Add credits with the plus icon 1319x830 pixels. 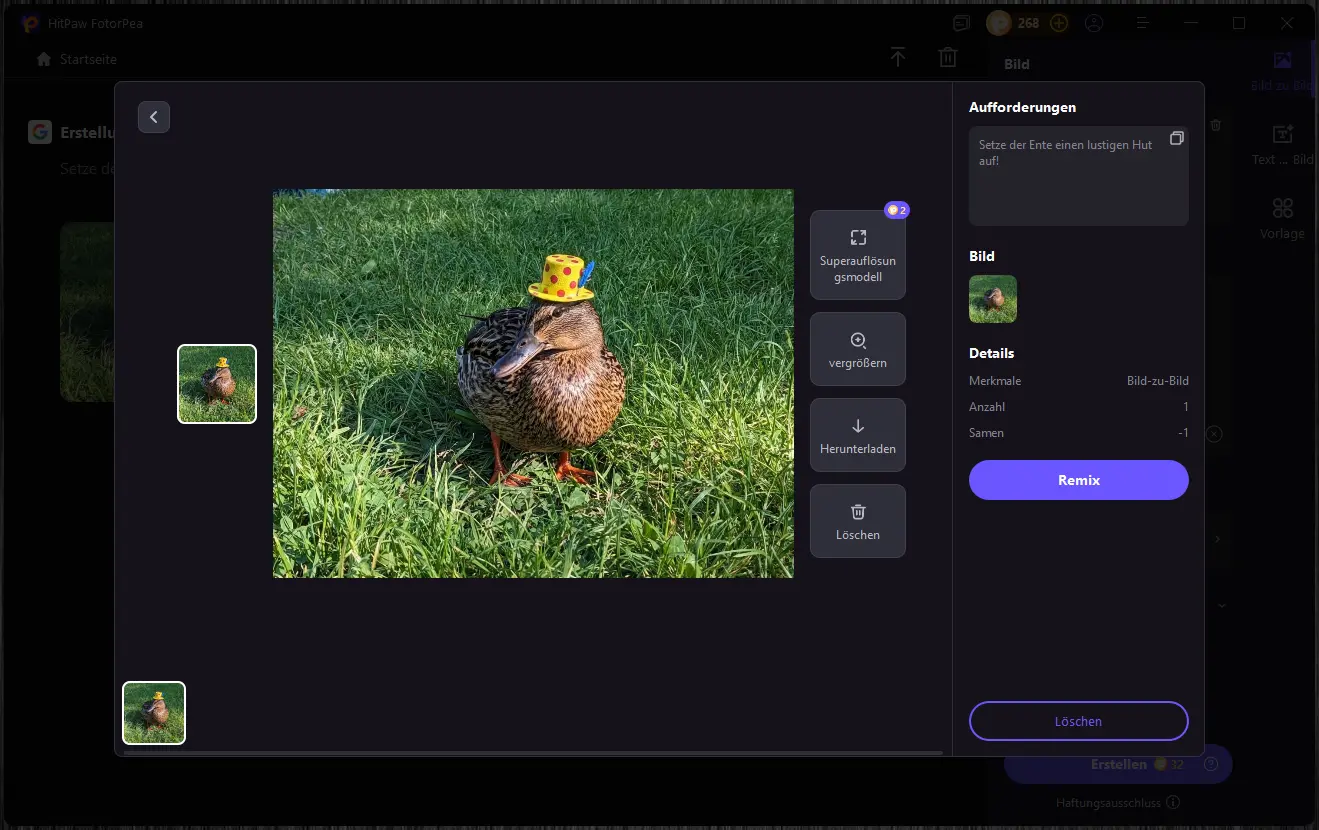1058,23
